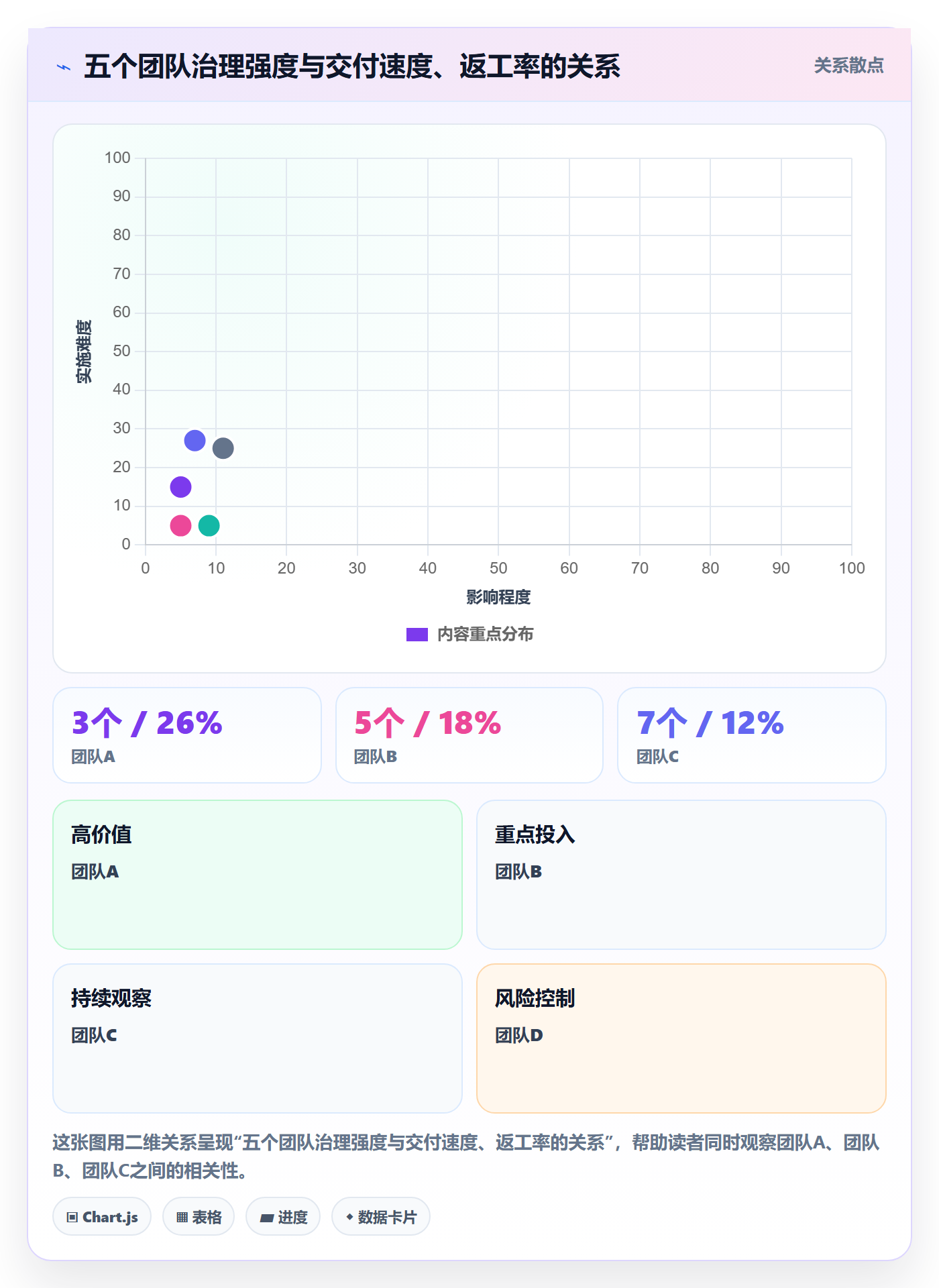Viewport: 939px width, 1288px height.
Task: Select the 风险控制 quadrant card
Action: (681, 1038)
